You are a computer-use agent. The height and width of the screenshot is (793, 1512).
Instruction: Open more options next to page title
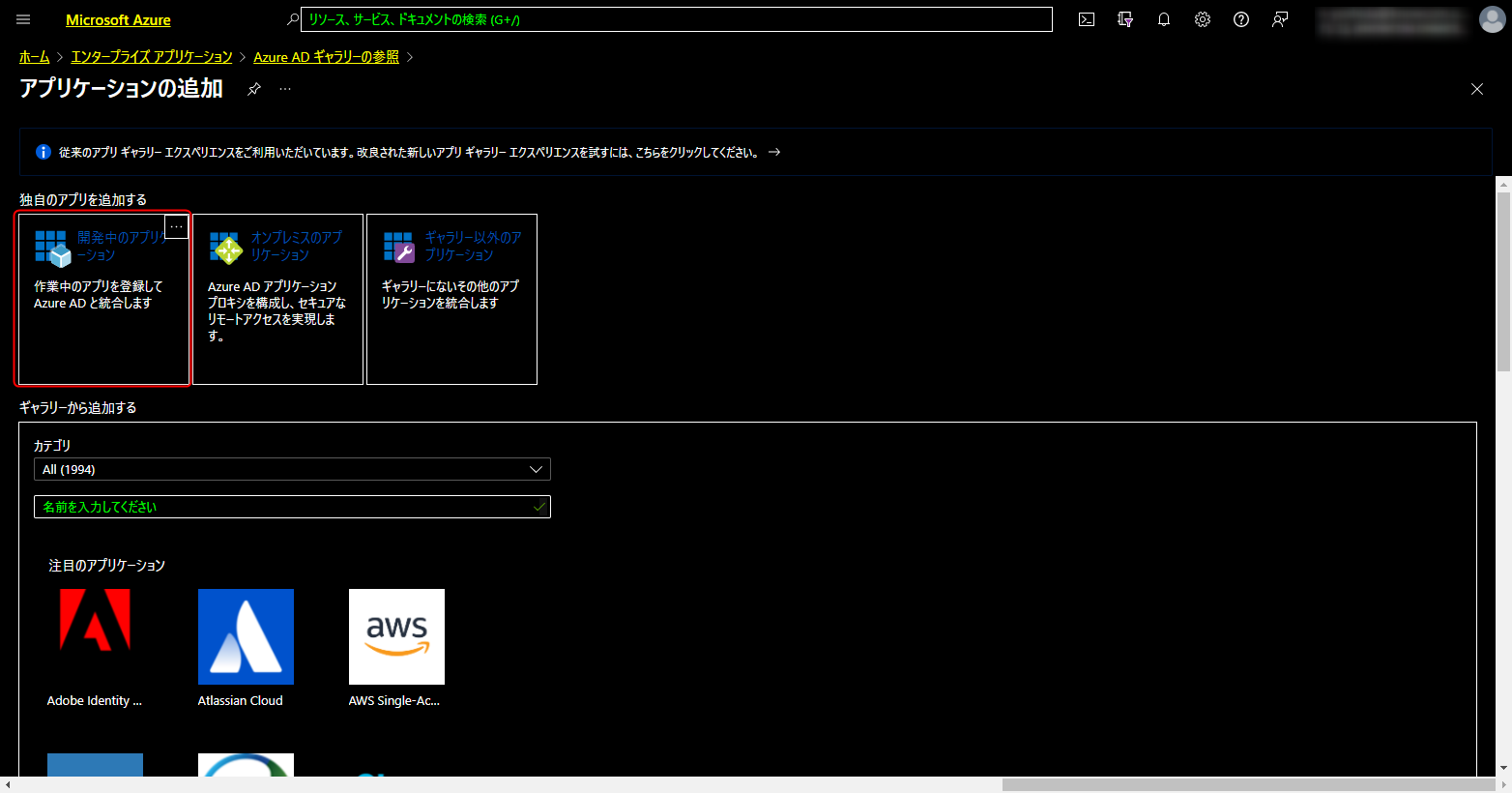tap(285, 89)
